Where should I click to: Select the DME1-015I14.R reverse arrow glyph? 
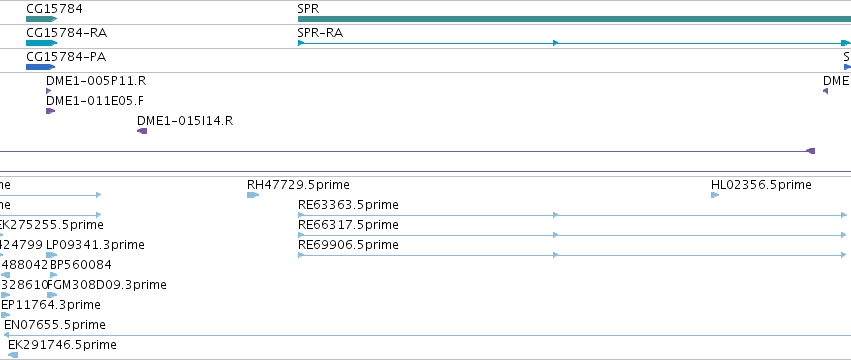[142, 131]
